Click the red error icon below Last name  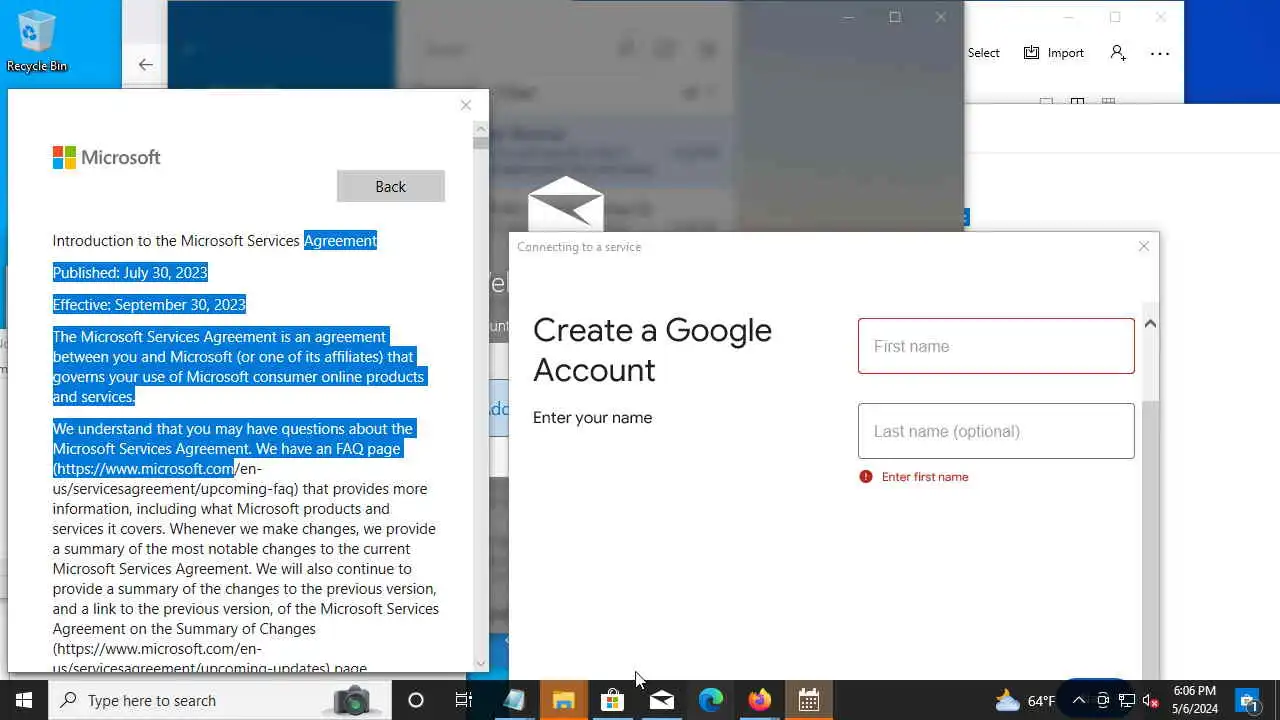click(x=866, y=477)
